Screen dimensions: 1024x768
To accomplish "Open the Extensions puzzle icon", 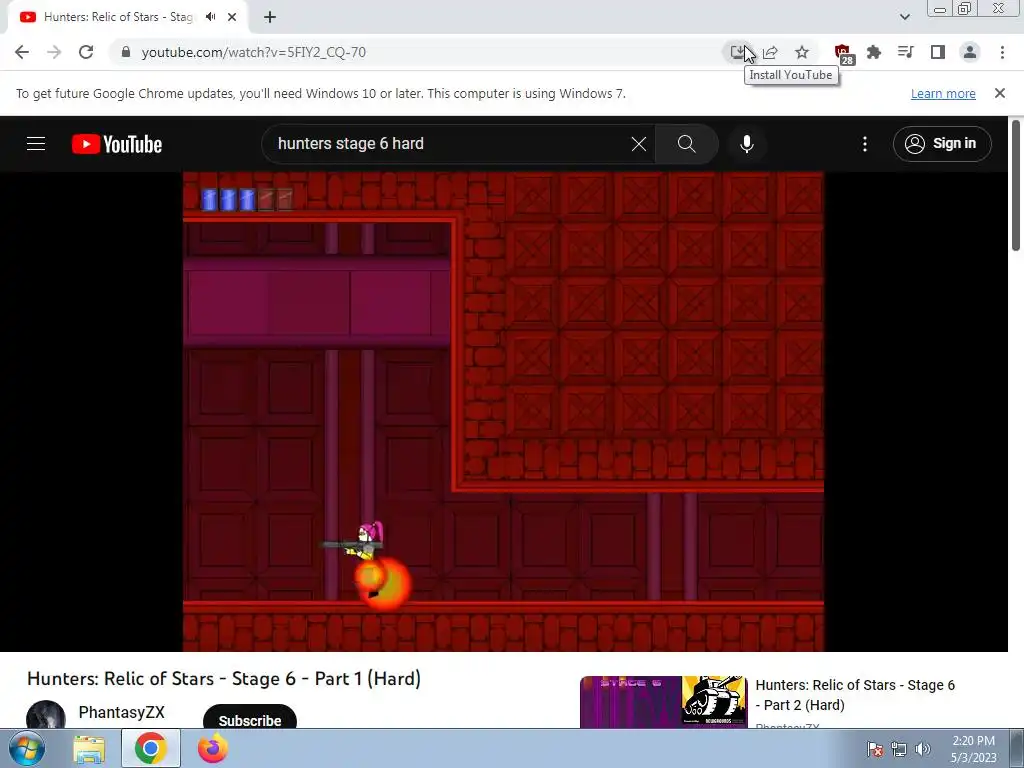I will [x=874, y=52].
